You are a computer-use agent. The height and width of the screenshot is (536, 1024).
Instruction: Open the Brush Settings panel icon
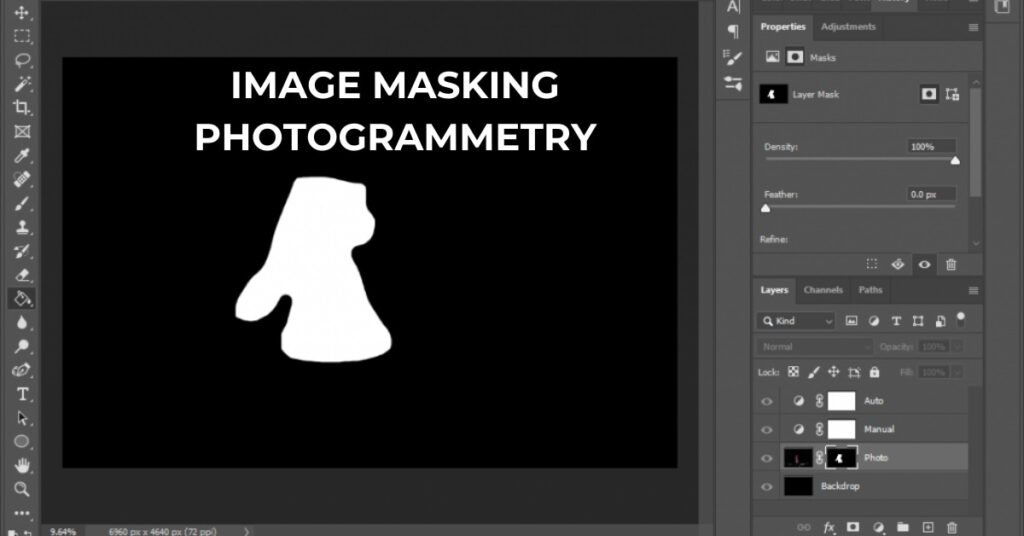click(733, 57)
